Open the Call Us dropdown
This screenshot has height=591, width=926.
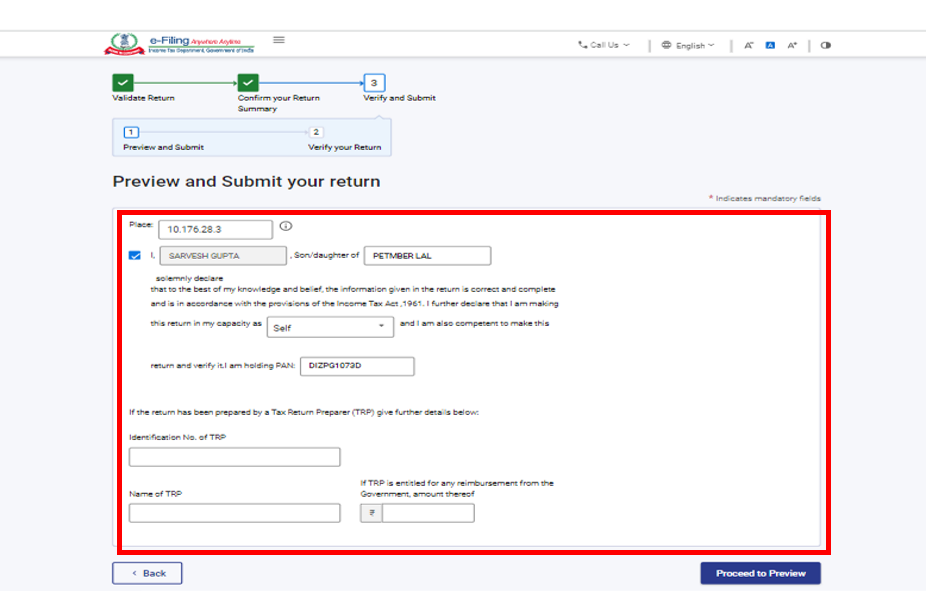(x=604, y=45)
